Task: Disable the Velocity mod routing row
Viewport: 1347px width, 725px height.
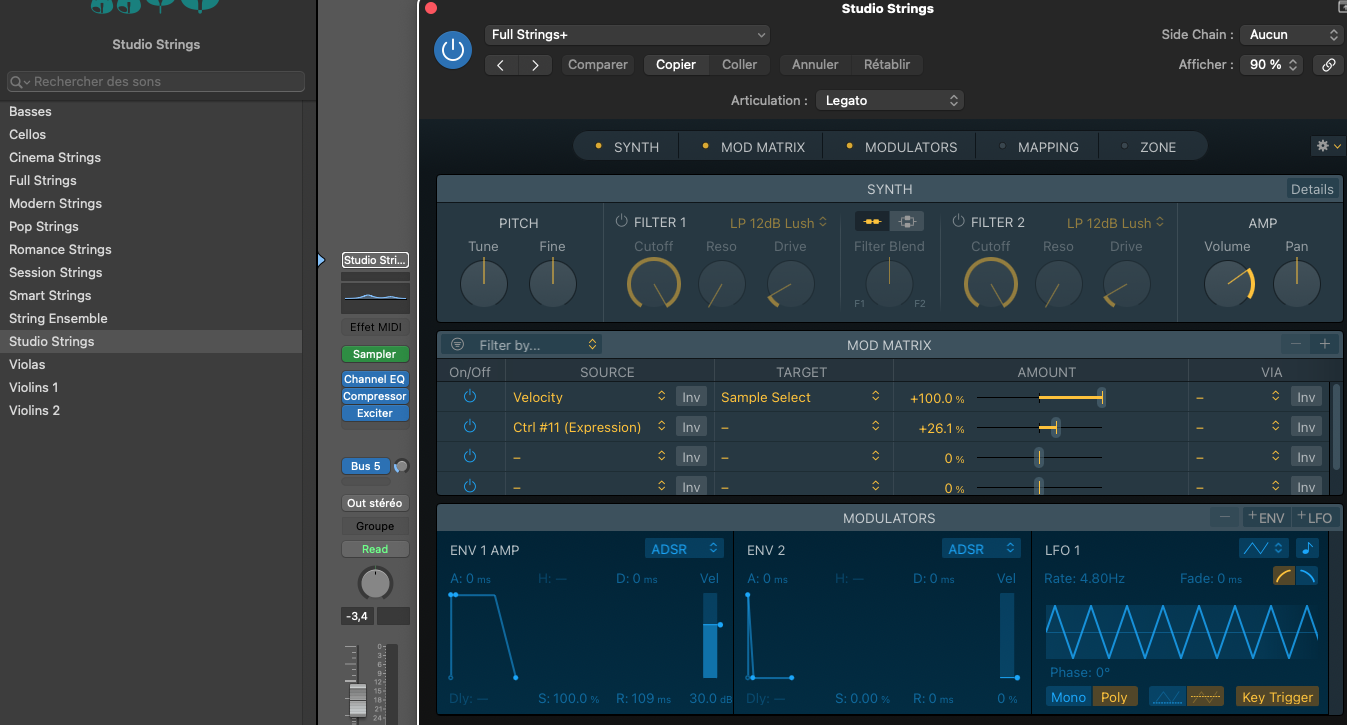Action: tap(470, 397)
